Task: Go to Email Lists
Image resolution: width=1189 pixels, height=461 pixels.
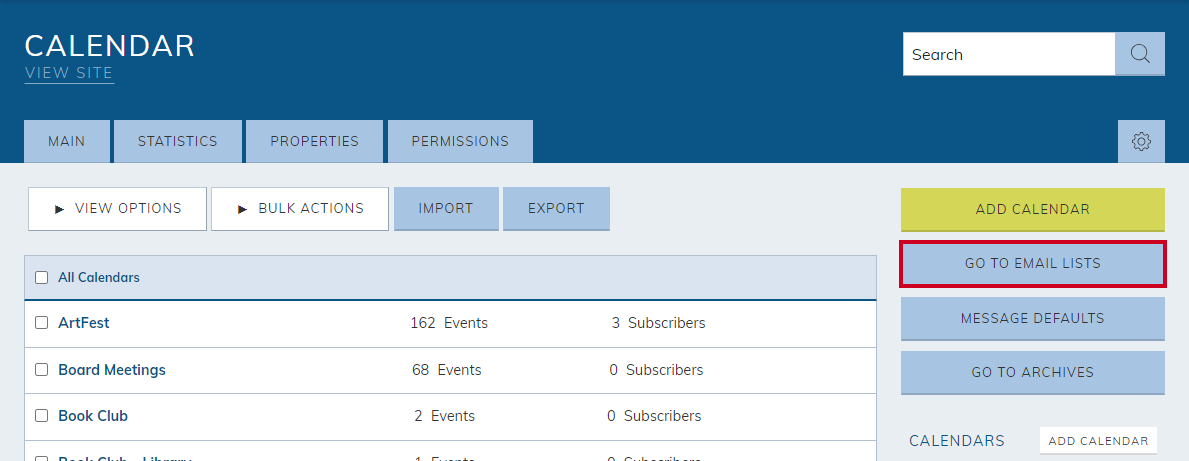Action: (1033, 264)
